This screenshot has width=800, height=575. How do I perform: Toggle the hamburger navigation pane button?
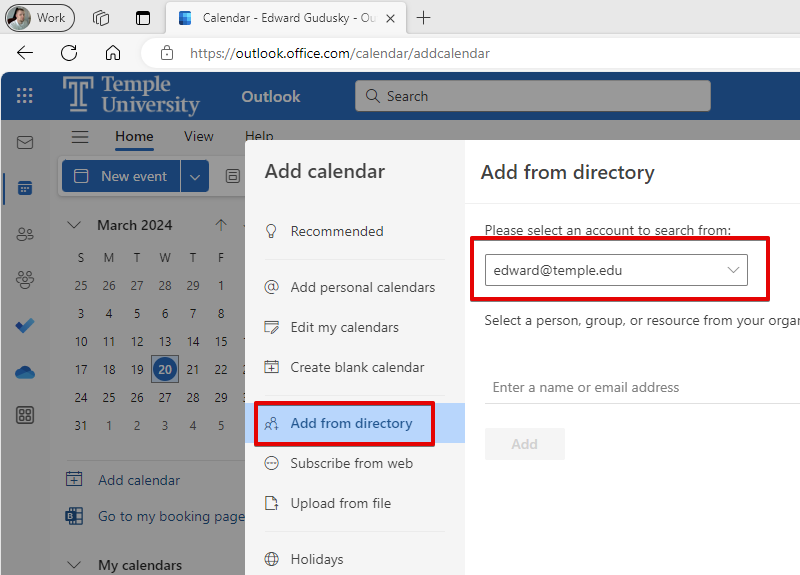pyautogui.click(x=80, y=137)
